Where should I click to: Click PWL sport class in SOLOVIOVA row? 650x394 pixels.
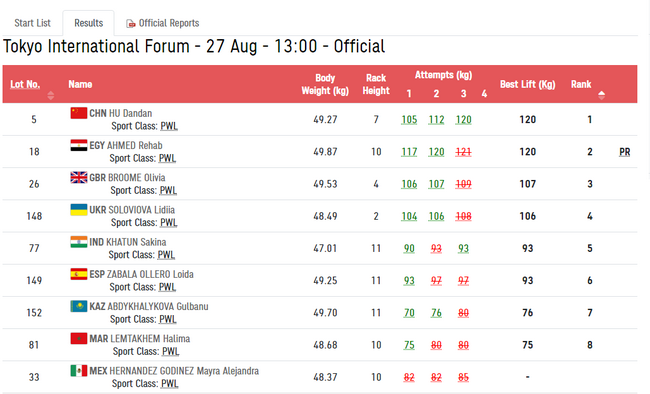click(169, 223)
